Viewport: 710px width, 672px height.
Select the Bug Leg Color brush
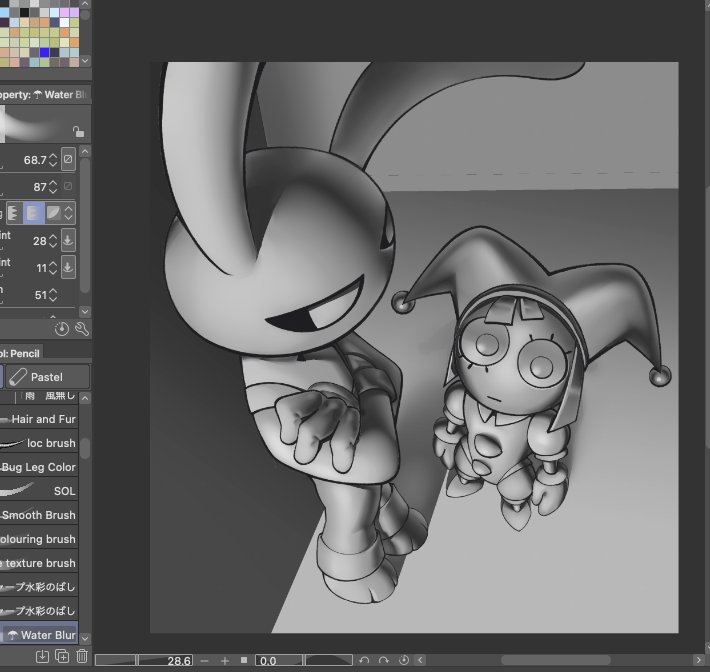click(39, 467)
